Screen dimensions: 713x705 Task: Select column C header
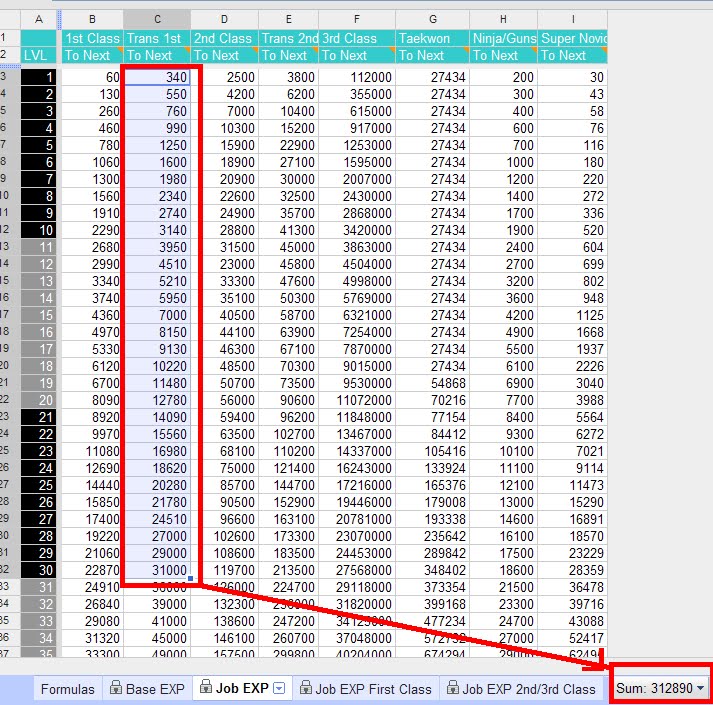click(157, 20)
